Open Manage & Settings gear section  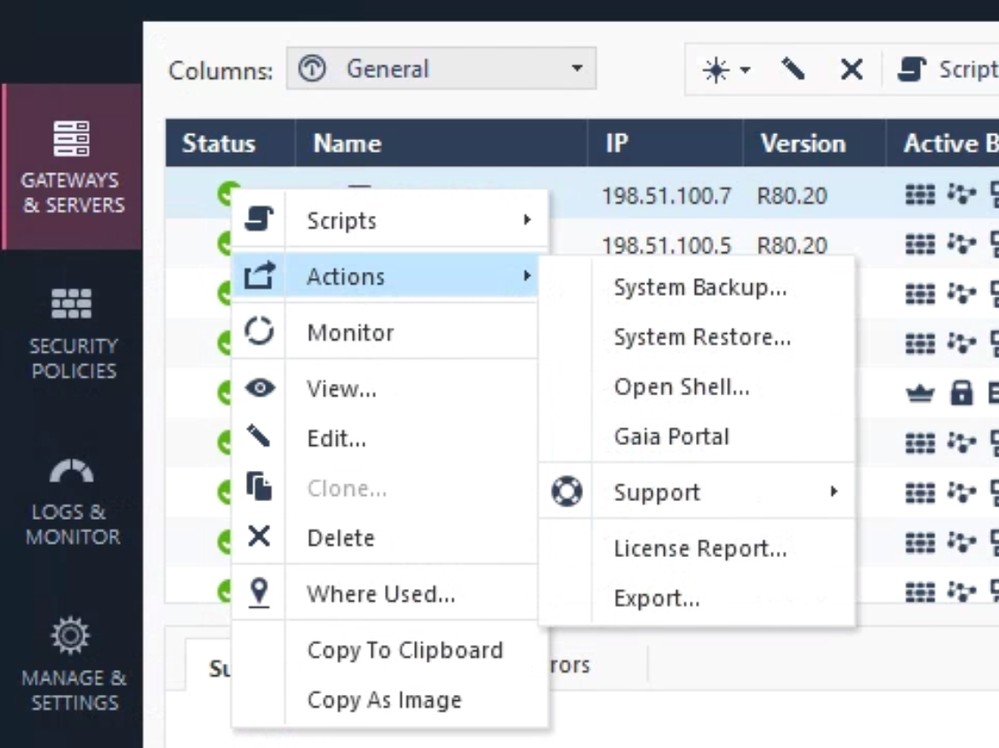pyautogui.click(x=73, y=664)
